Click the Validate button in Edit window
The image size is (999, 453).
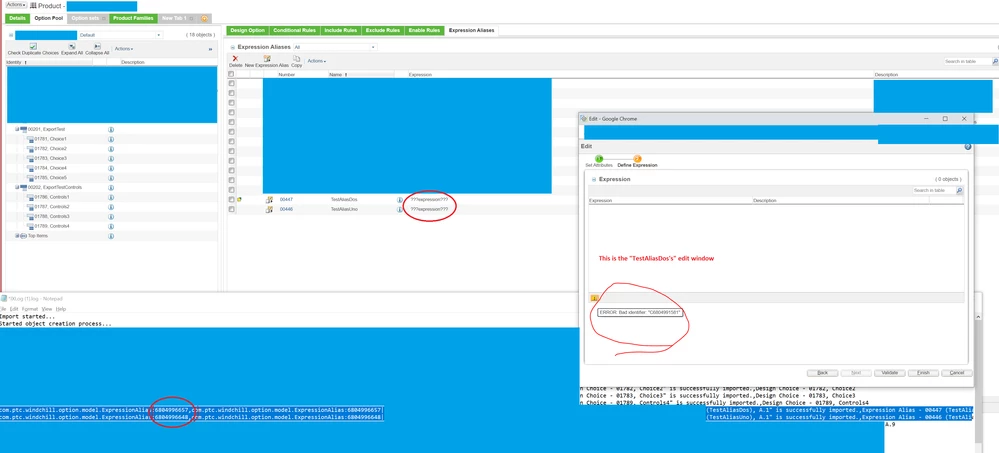pos(890,373)
